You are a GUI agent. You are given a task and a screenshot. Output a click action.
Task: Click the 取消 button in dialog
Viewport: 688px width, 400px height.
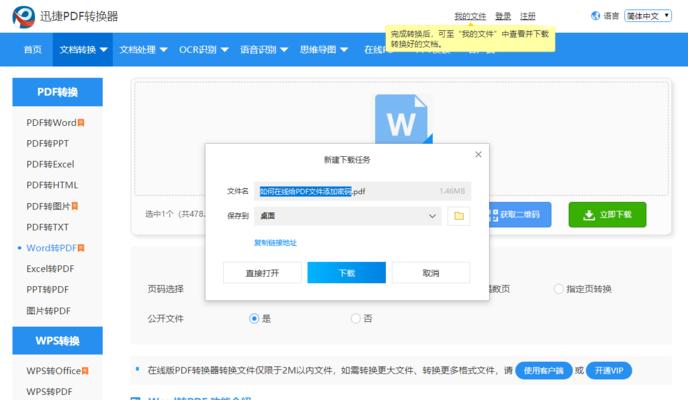pyautogui.click(x=431, y=273)
